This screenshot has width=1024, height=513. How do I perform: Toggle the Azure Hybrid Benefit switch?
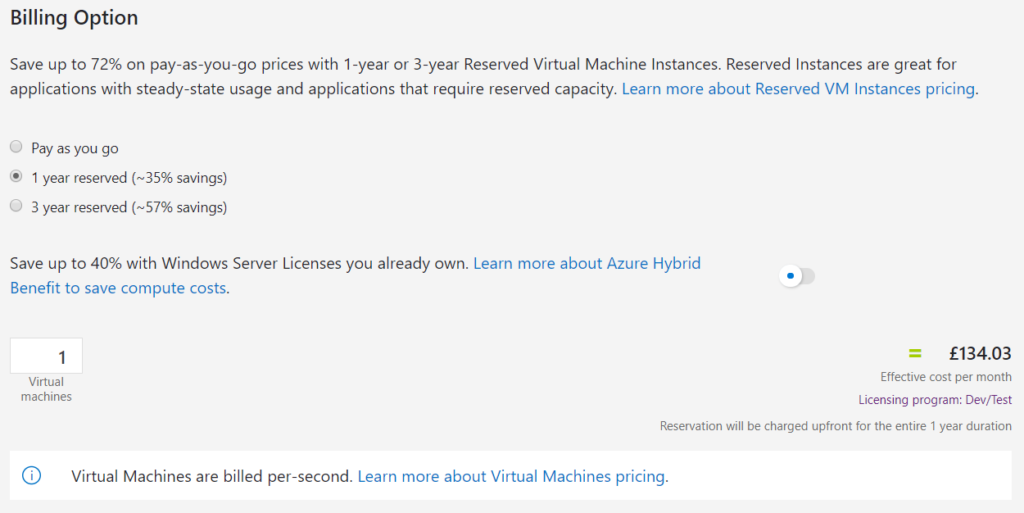pos(797,275)
